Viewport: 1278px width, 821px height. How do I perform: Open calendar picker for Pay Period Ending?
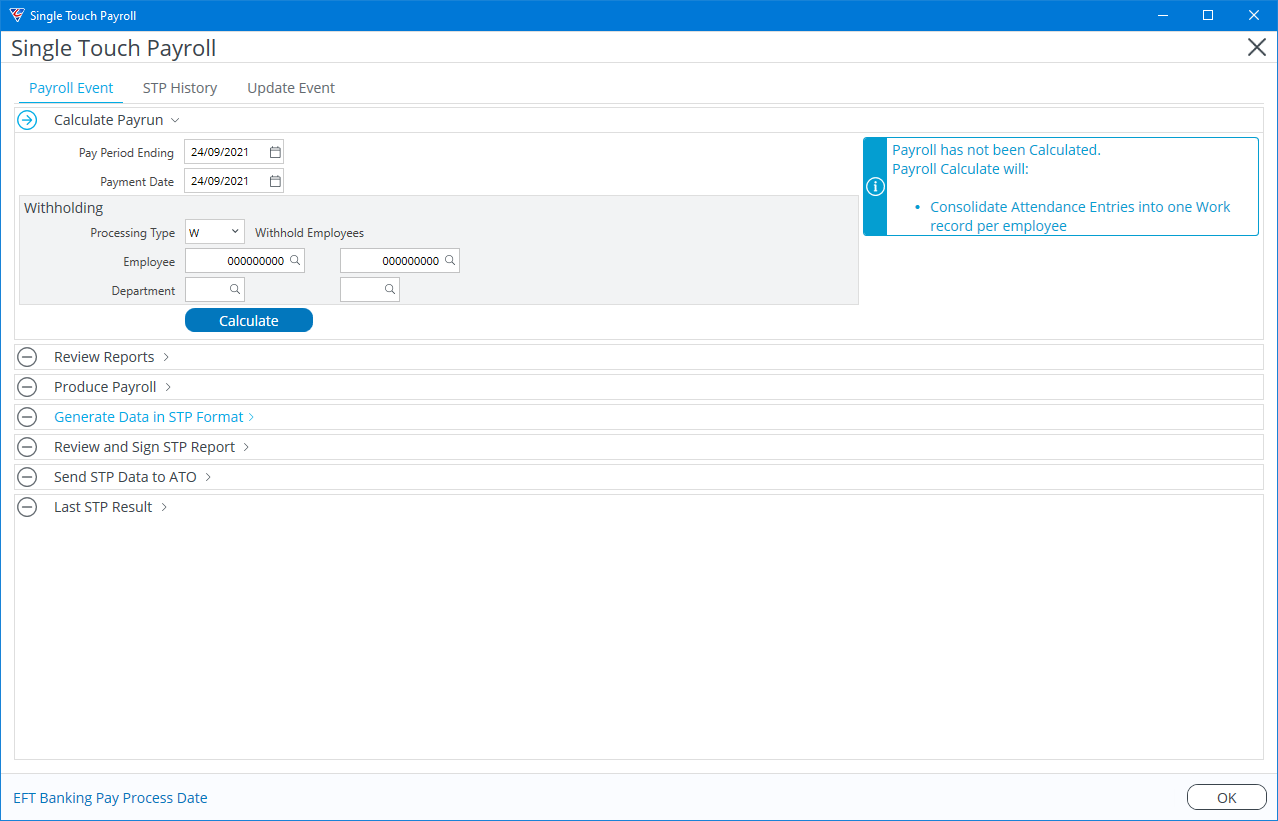[275, 153]
